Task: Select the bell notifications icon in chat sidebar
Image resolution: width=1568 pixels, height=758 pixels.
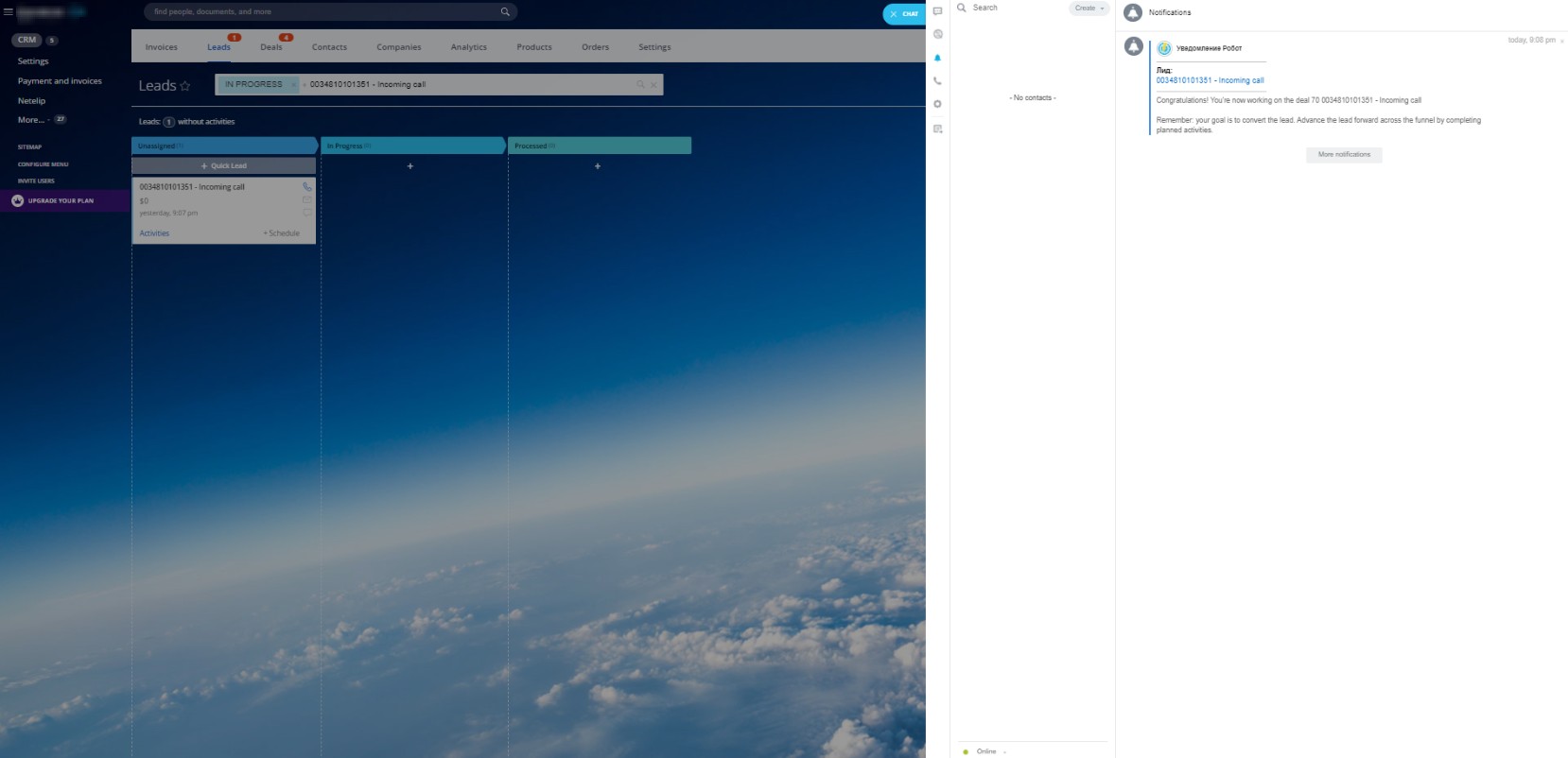Action: point(937,58)
